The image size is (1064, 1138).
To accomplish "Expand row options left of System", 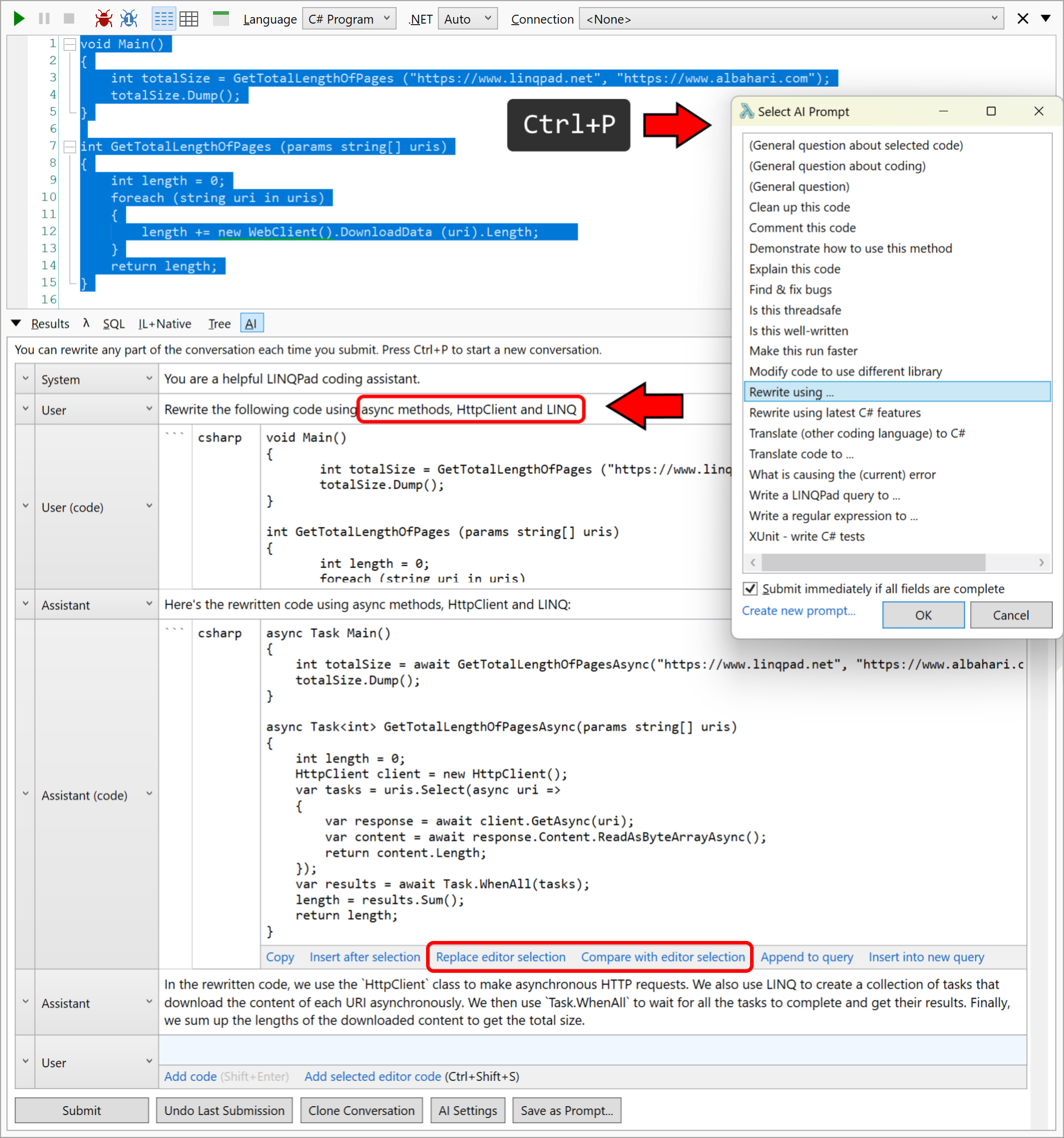I will click(25, 379).
